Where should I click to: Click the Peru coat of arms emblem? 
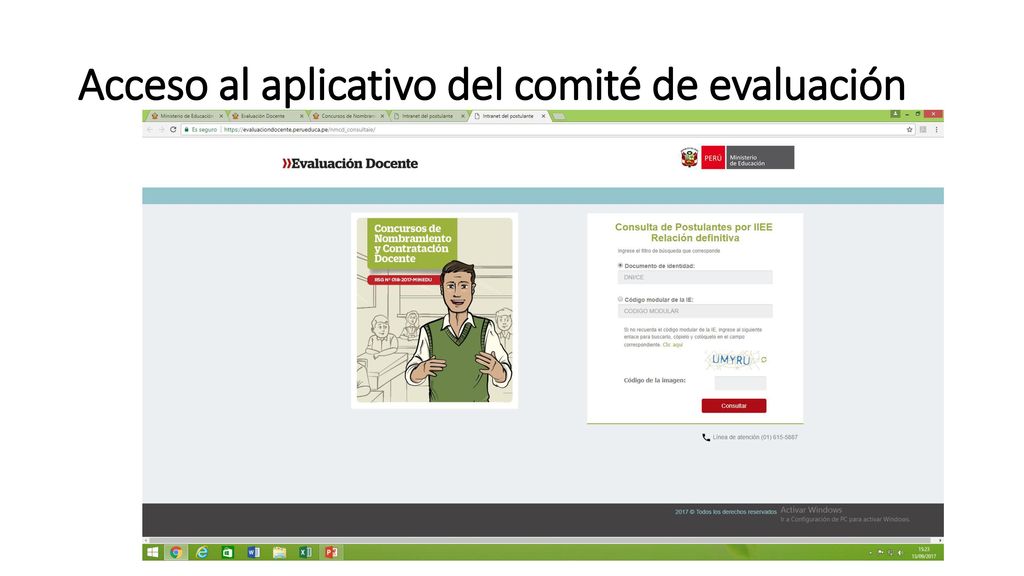(690, 157)
